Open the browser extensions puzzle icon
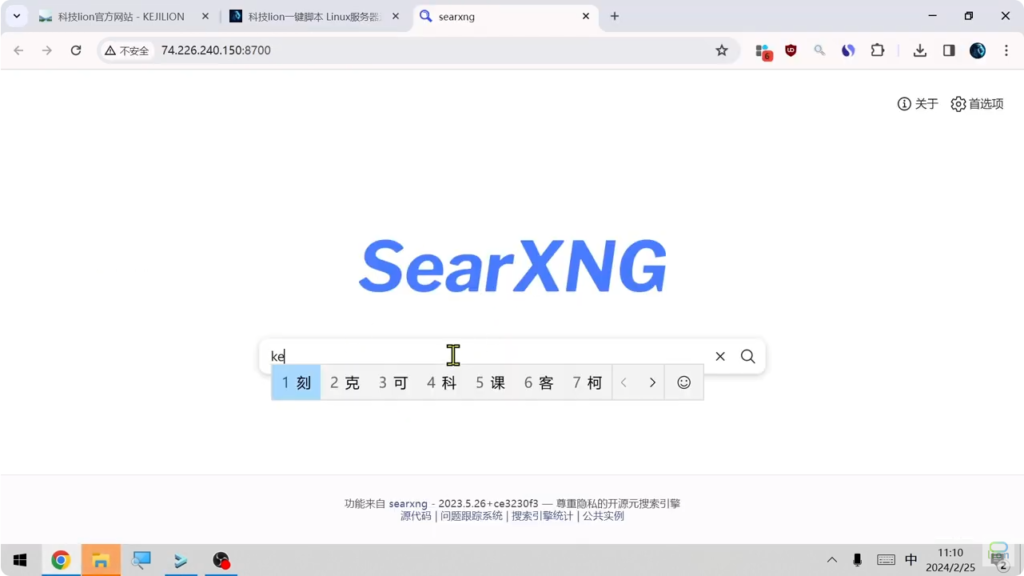 click(x=877, y=50)
